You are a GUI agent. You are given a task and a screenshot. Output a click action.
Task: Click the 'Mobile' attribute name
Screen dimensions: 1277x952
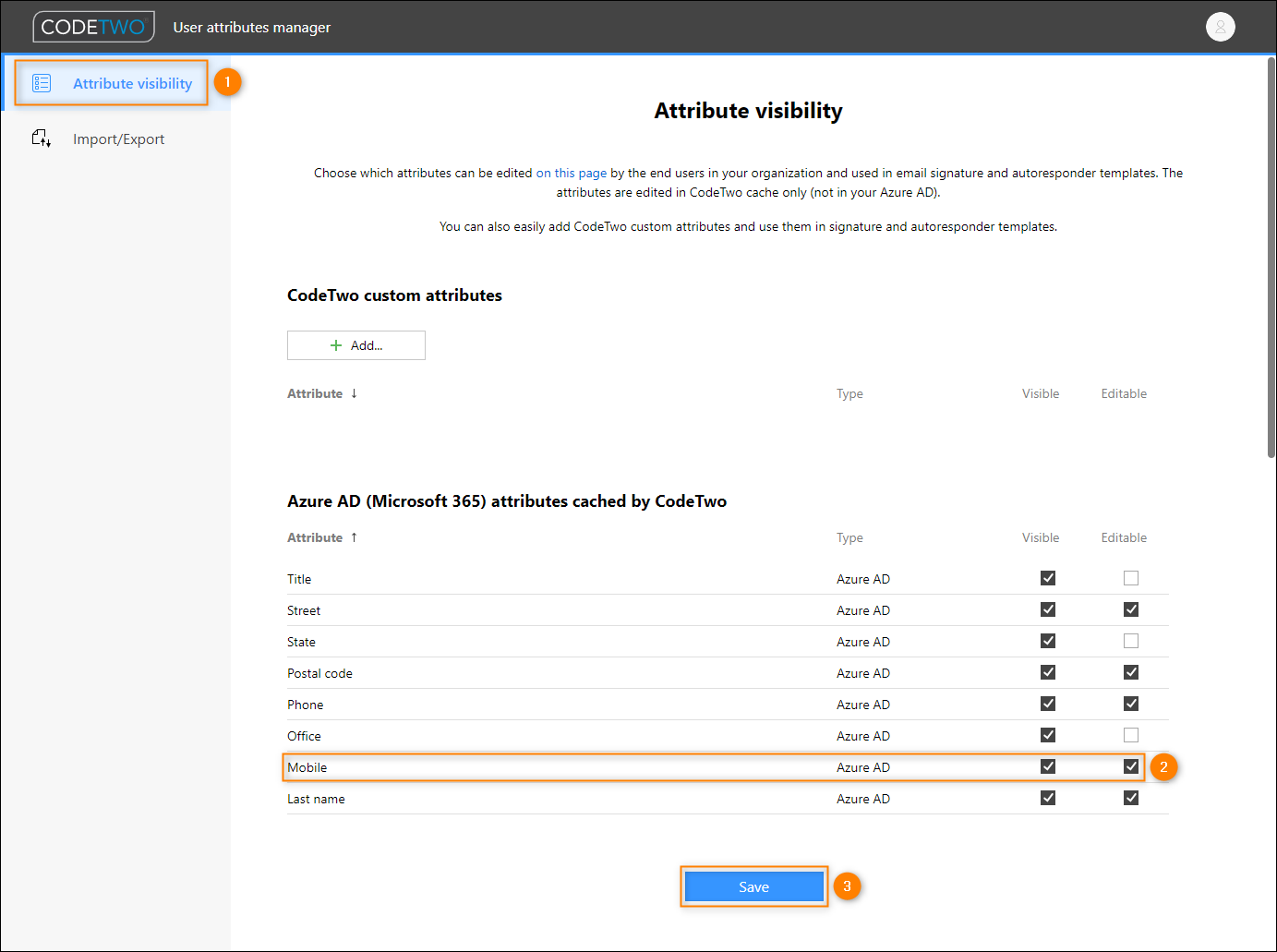307,767
